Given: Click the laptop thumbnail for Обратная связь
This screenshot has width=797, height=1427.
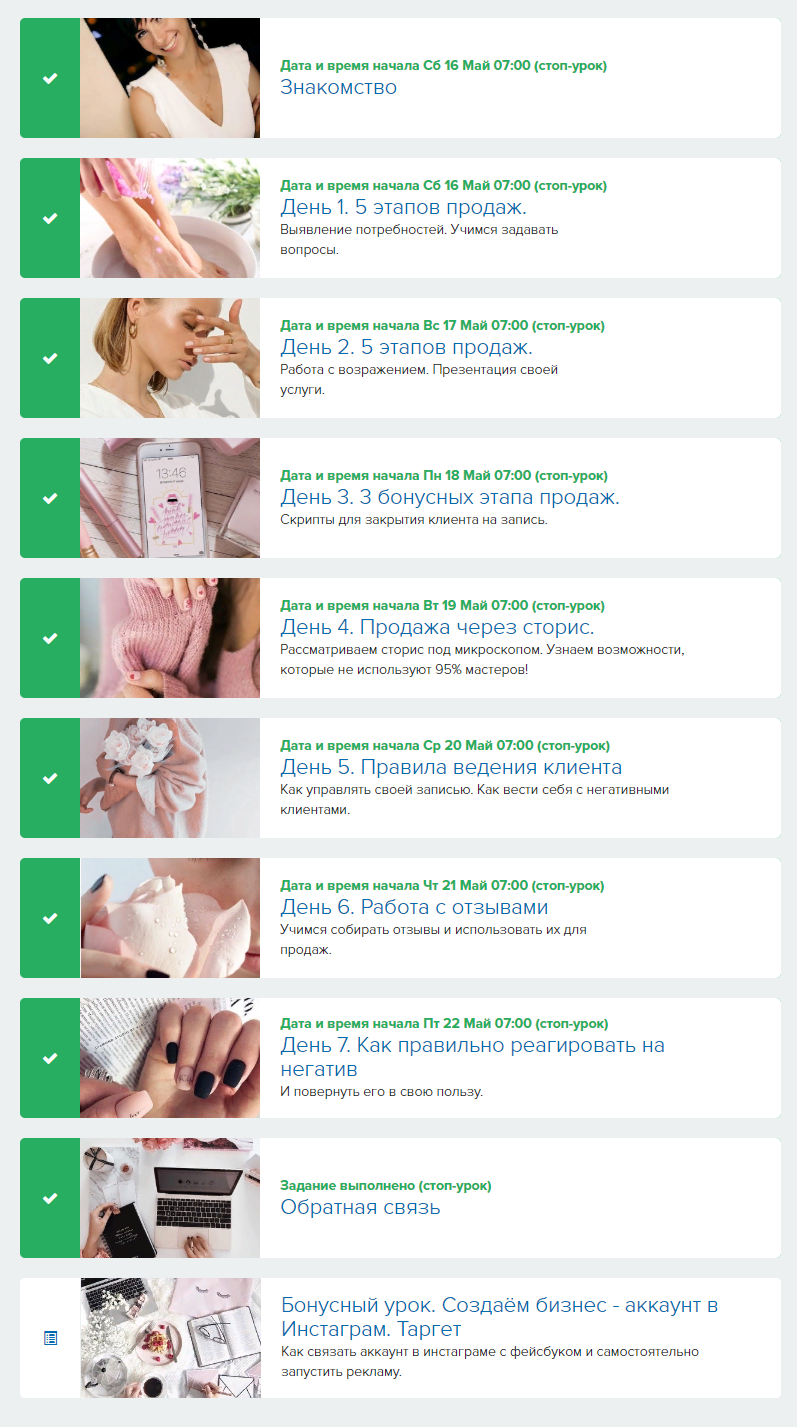Looking at the screenshot, I should click(x=170, y=1198).
